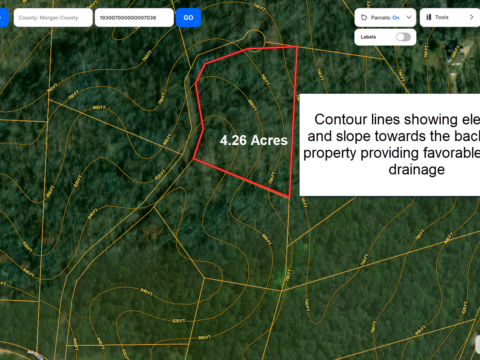The image size is (480, 360).
Task: Click the blue button left of County field
Action: tap(4, 18)
